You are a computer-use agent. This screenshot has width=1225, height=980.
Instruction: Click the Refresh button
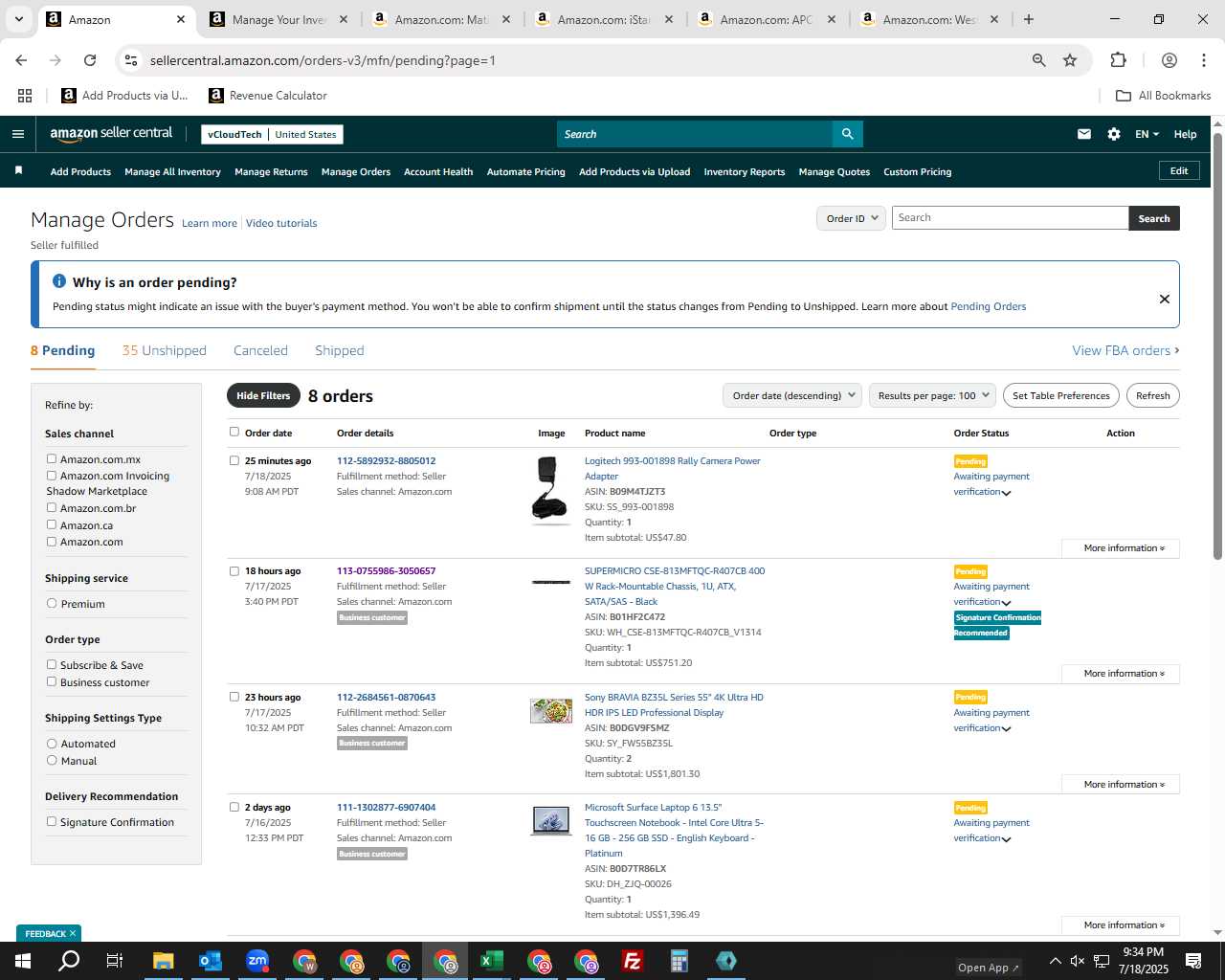pos(1153,395)
